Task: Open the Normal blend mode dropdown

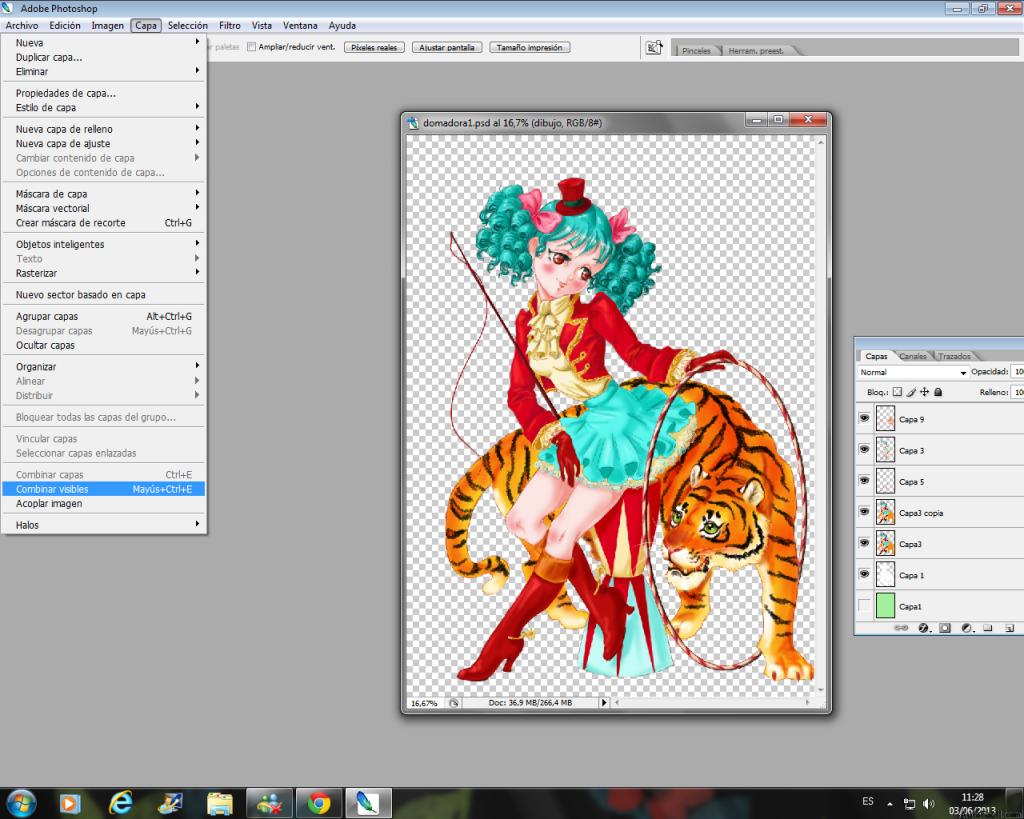Action: [x=912, y=372]
